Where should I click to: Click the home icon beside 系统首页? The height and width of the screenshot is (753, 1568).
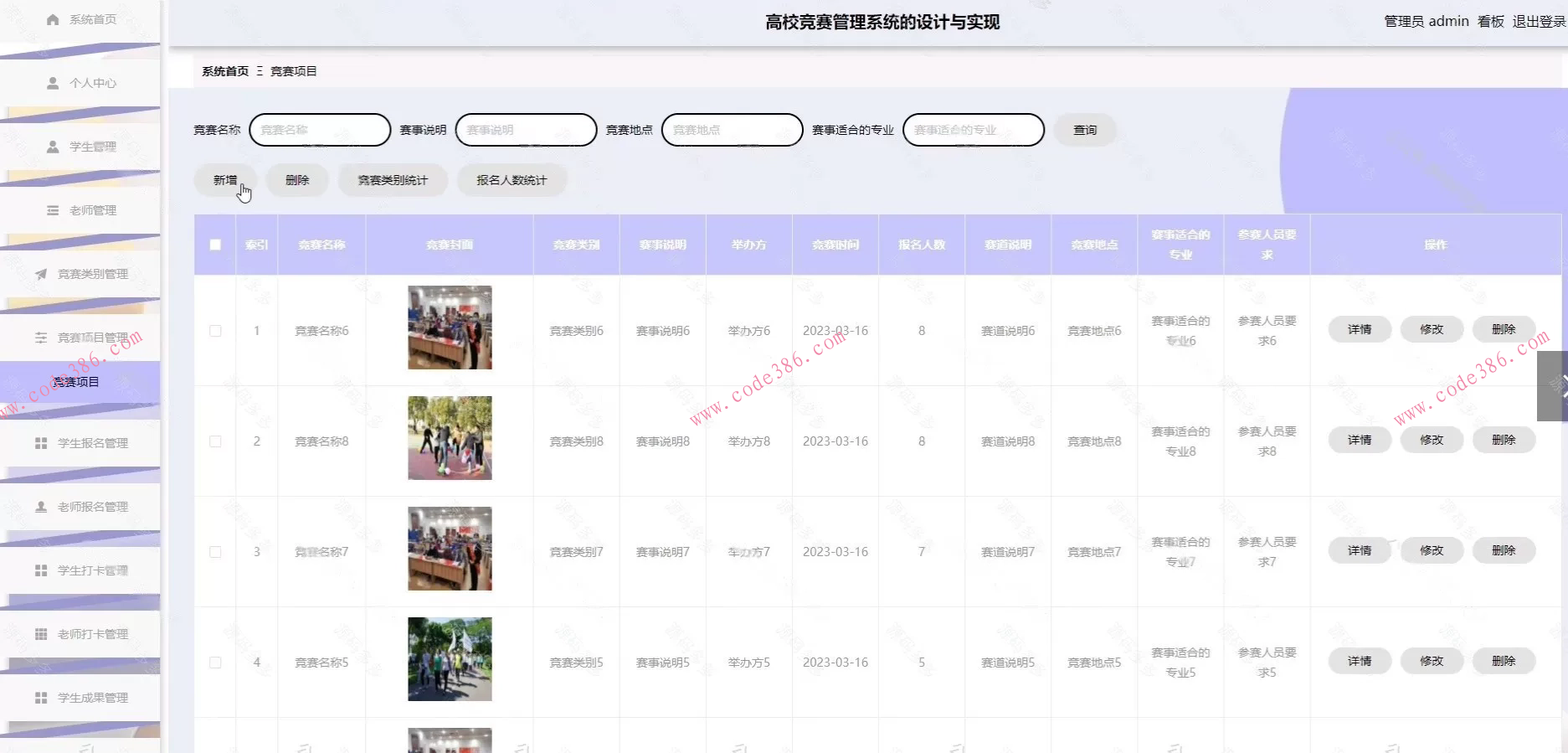[x=53, y=19]
